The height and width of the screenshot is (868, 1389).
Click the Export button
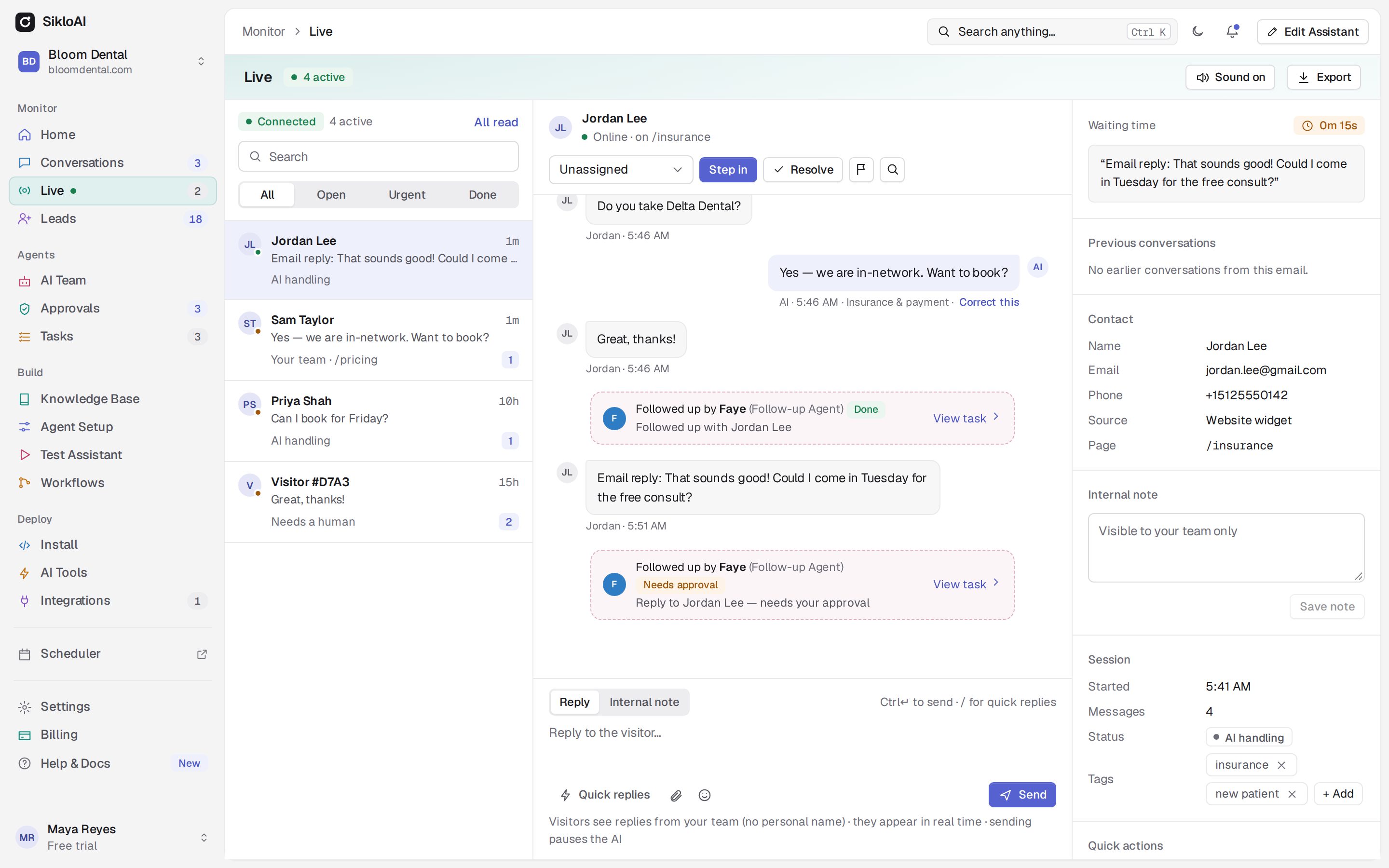click(x=1323, y=77)
